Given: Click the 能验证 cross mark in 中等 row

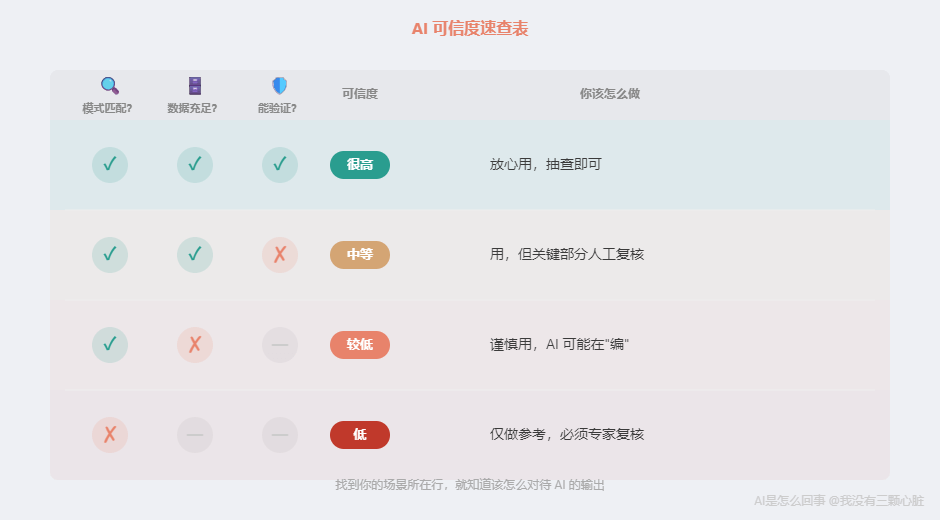Looking at the screenshot, I should 280,255.
